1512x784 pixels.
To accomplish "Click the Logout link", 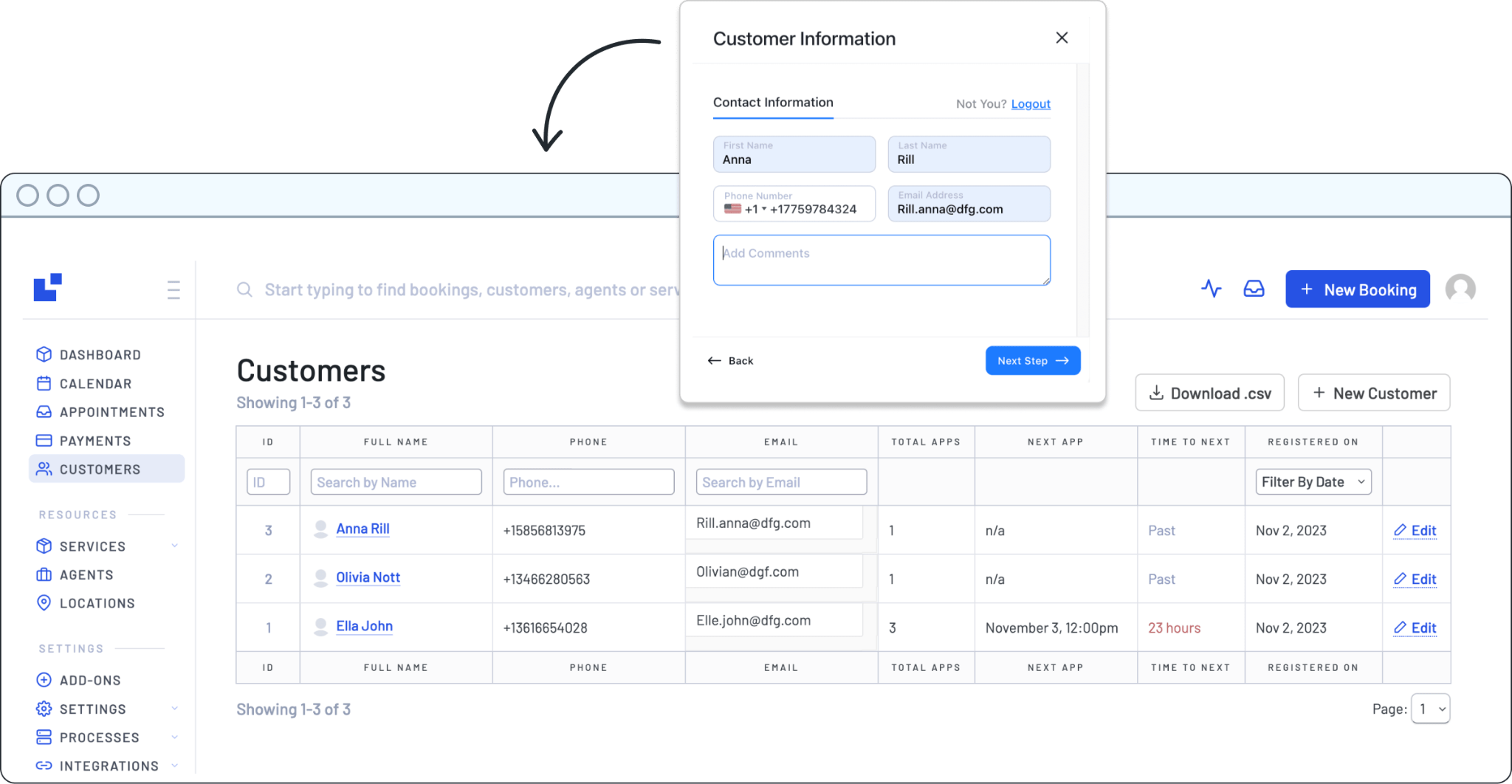I will [1031, 104].
